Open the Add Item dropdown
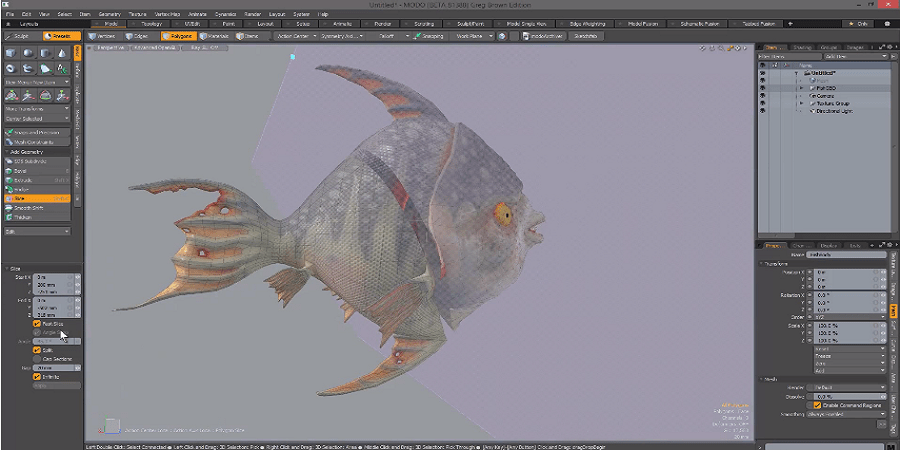900x450 pixels. 856,56
